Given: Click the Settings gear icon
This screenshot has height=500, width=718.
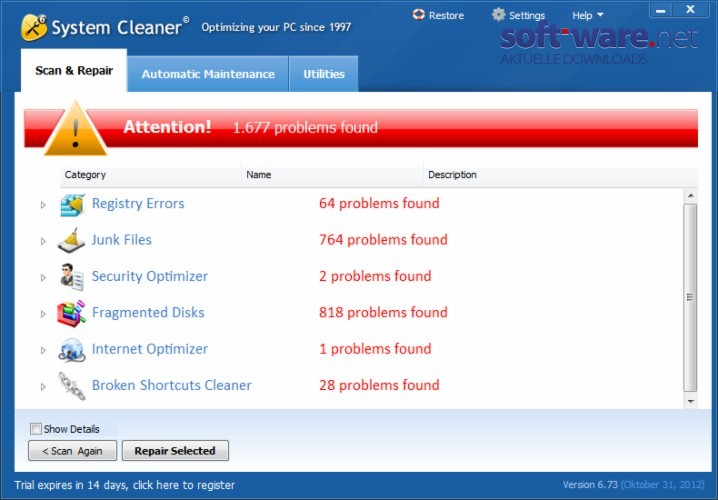Looking at the screenshot, I should click(498, 15).
